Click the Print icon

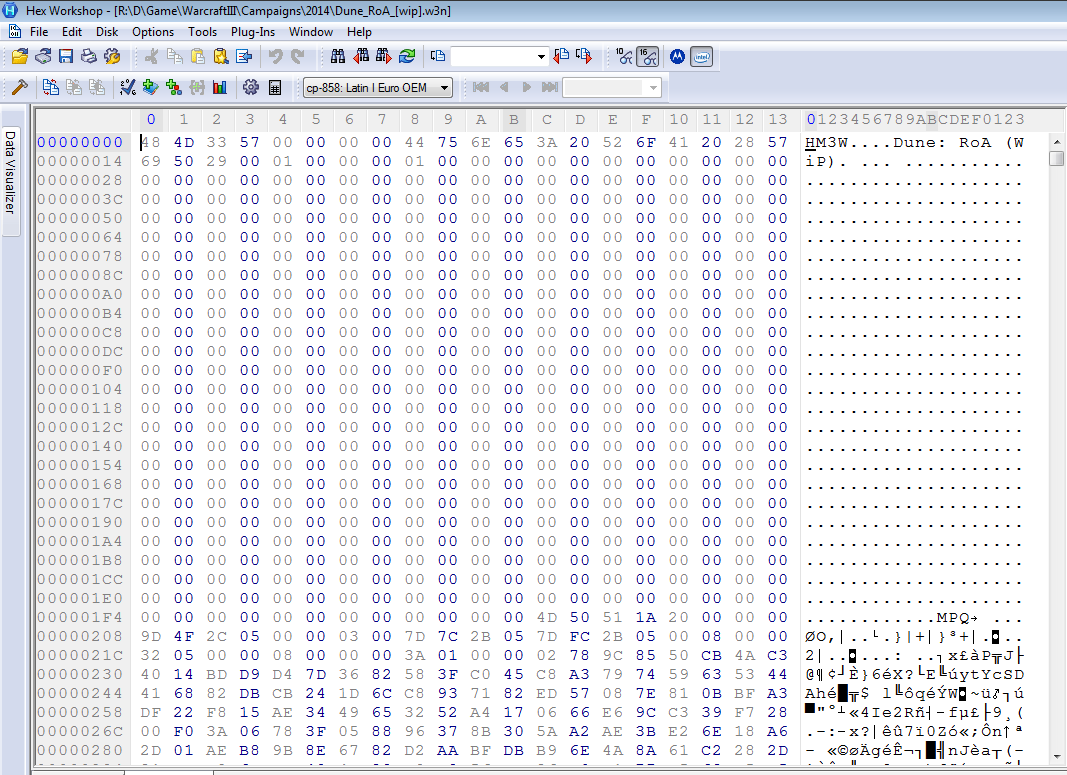[x=88, y=56]
